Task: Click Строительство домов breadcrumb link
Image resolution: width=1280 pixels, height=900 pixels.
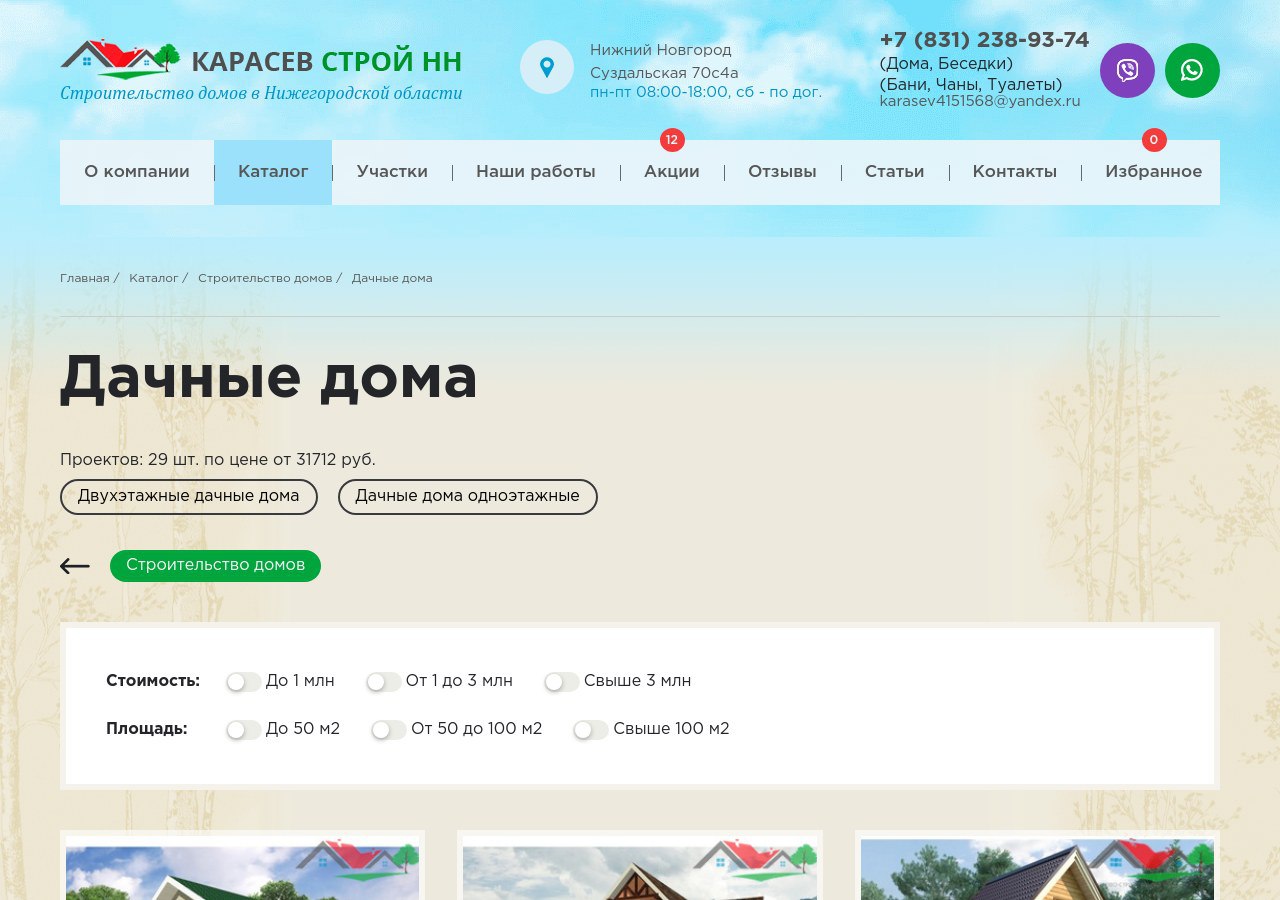Action: tap(265, 278)
